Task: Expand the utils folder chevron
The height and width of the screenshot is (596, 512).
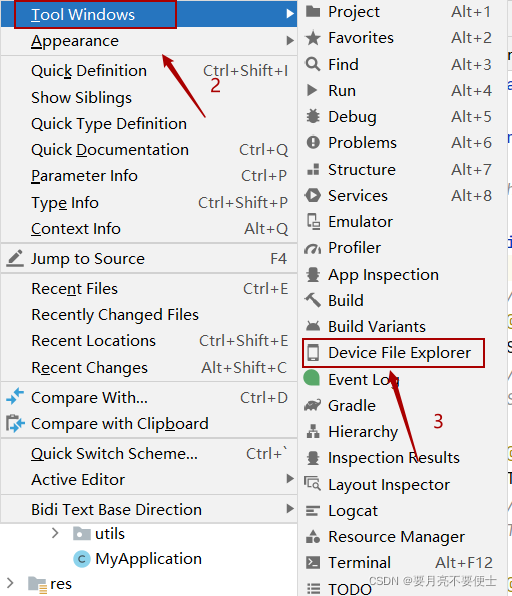Action: coord(55,533)
